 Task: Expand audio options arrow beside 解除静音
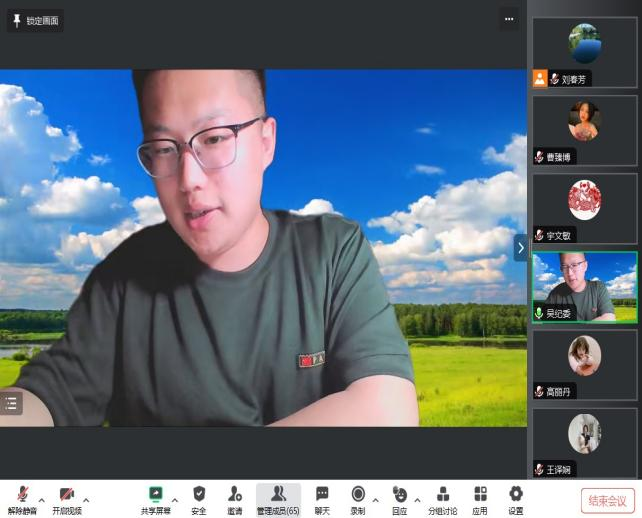click(x=41, y=499)
